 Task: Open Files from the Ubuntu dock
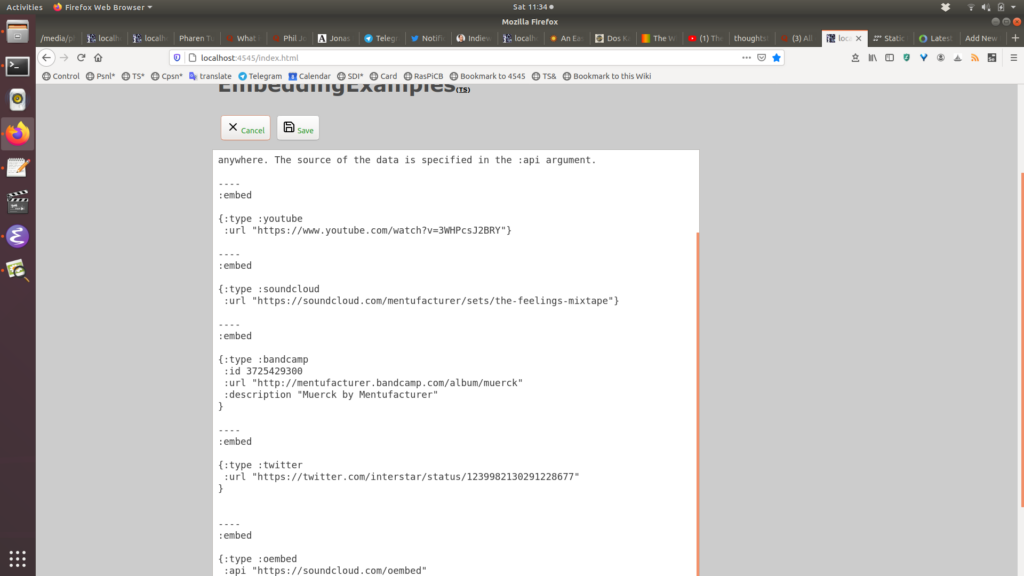click(x=18, y=31)
